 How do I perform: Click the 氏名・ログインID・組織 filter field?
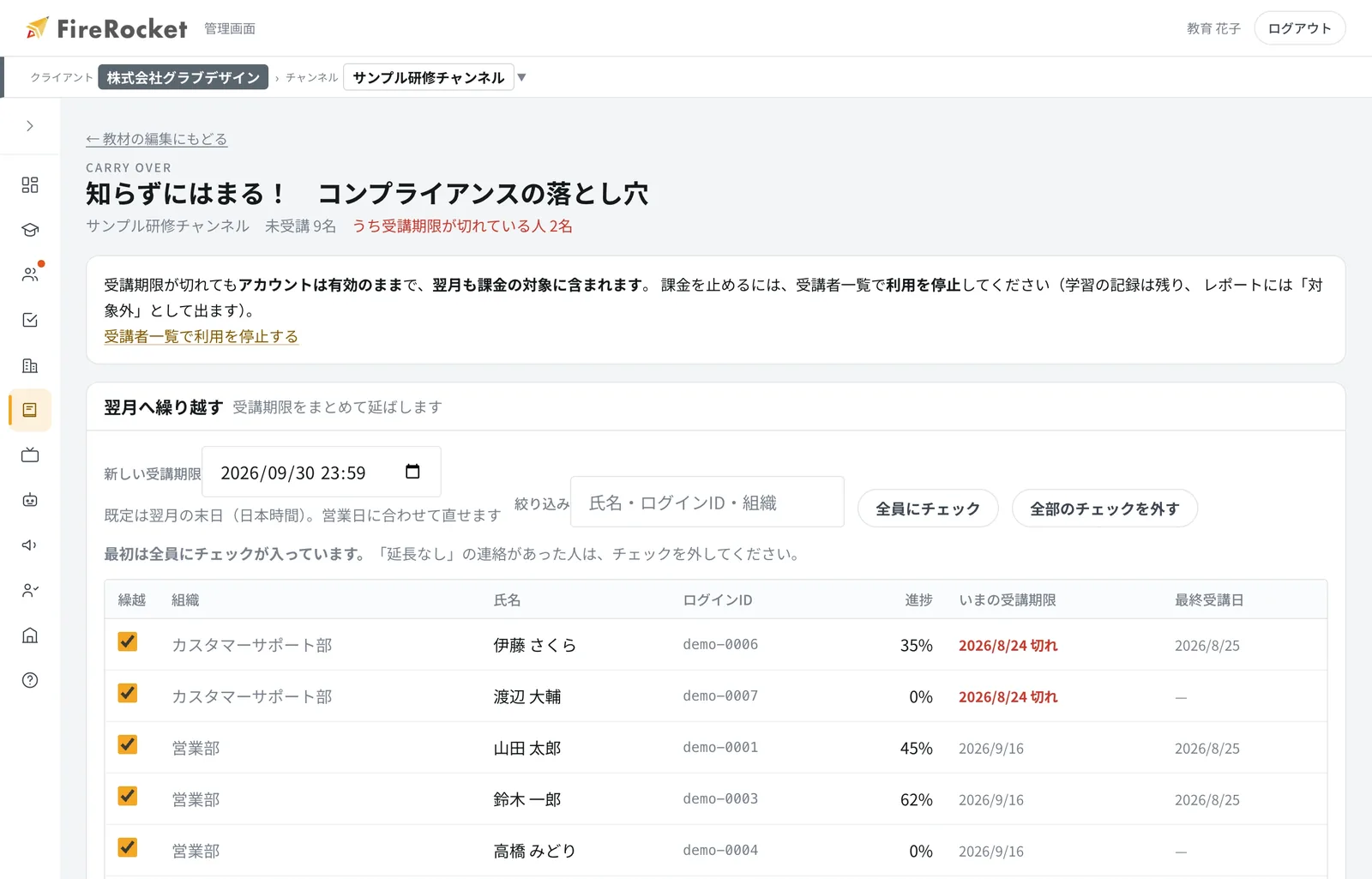(707, 502)
